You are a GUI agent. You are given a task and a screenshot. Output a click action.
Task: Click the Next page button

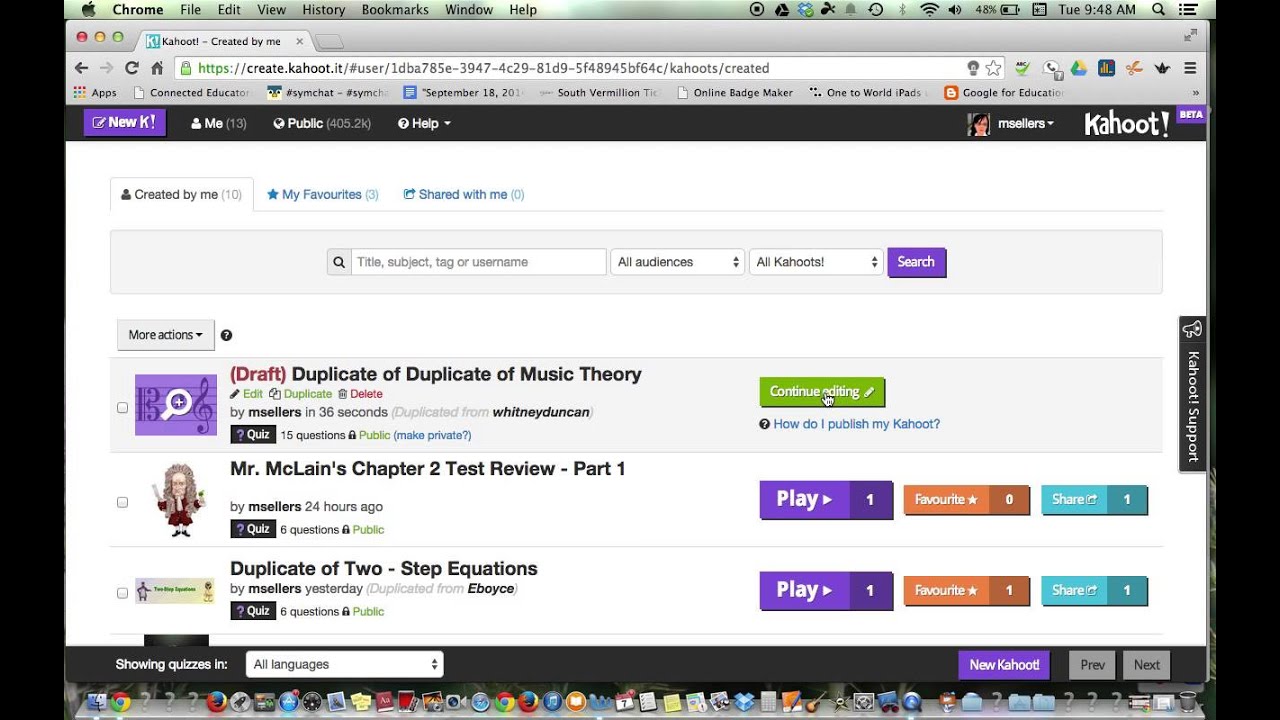[1147, 665]
